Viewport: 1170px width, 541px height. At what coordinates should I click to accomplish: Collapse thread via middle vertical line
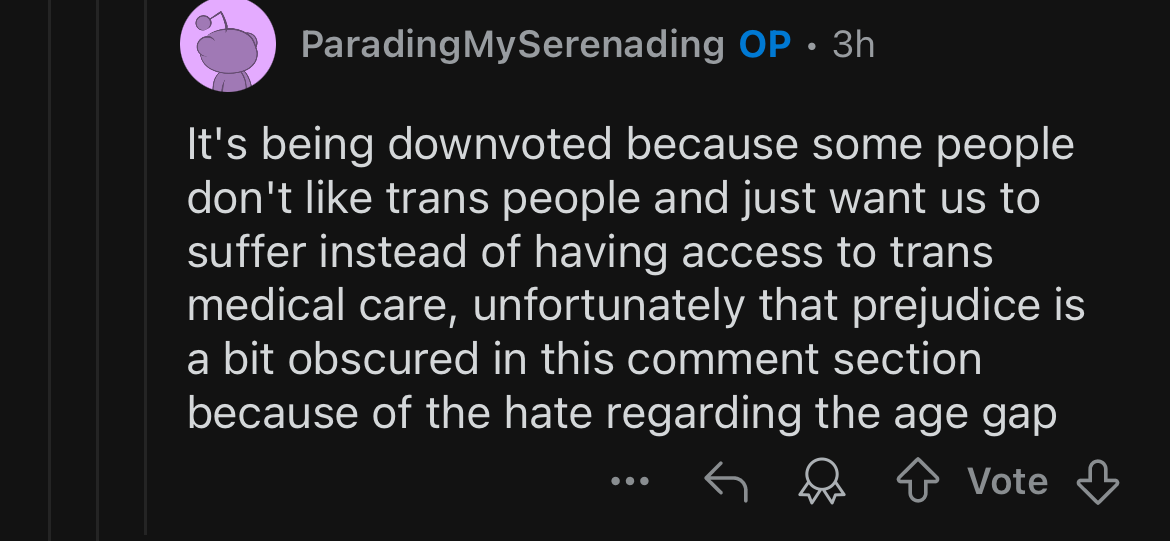click(98, 270)
